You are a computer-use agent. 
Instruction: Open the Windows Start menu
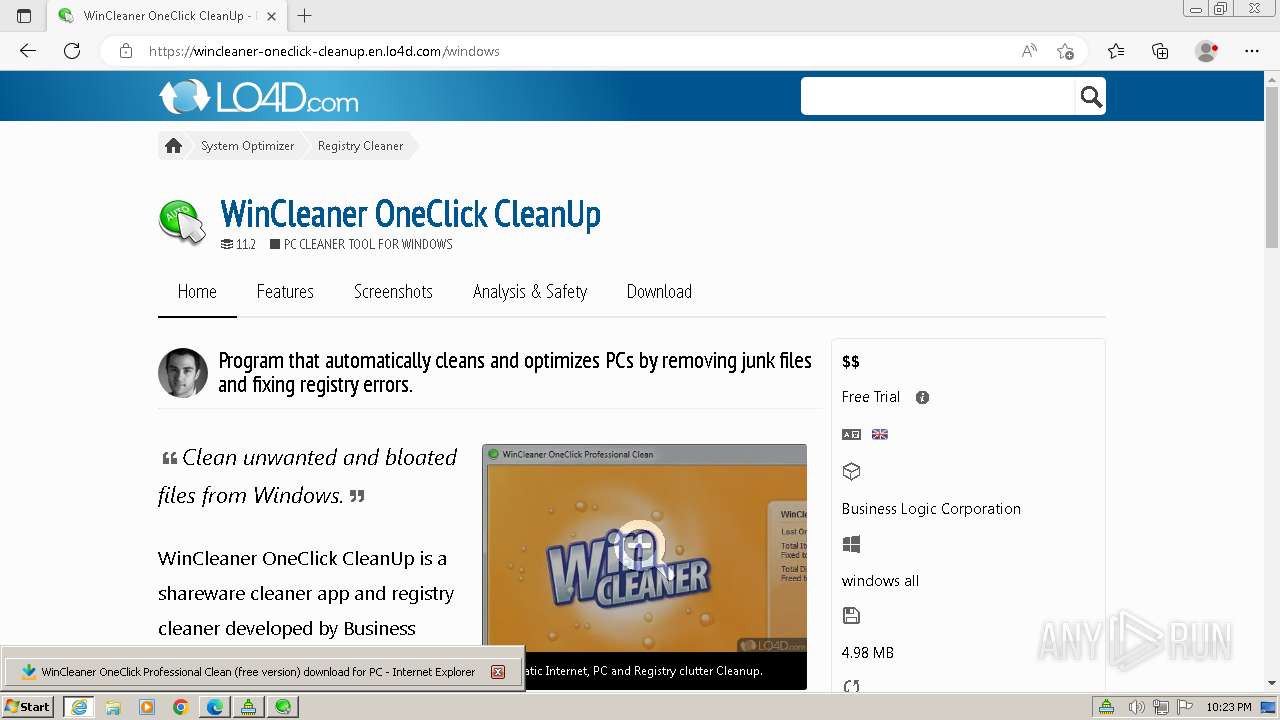[28, 707]
